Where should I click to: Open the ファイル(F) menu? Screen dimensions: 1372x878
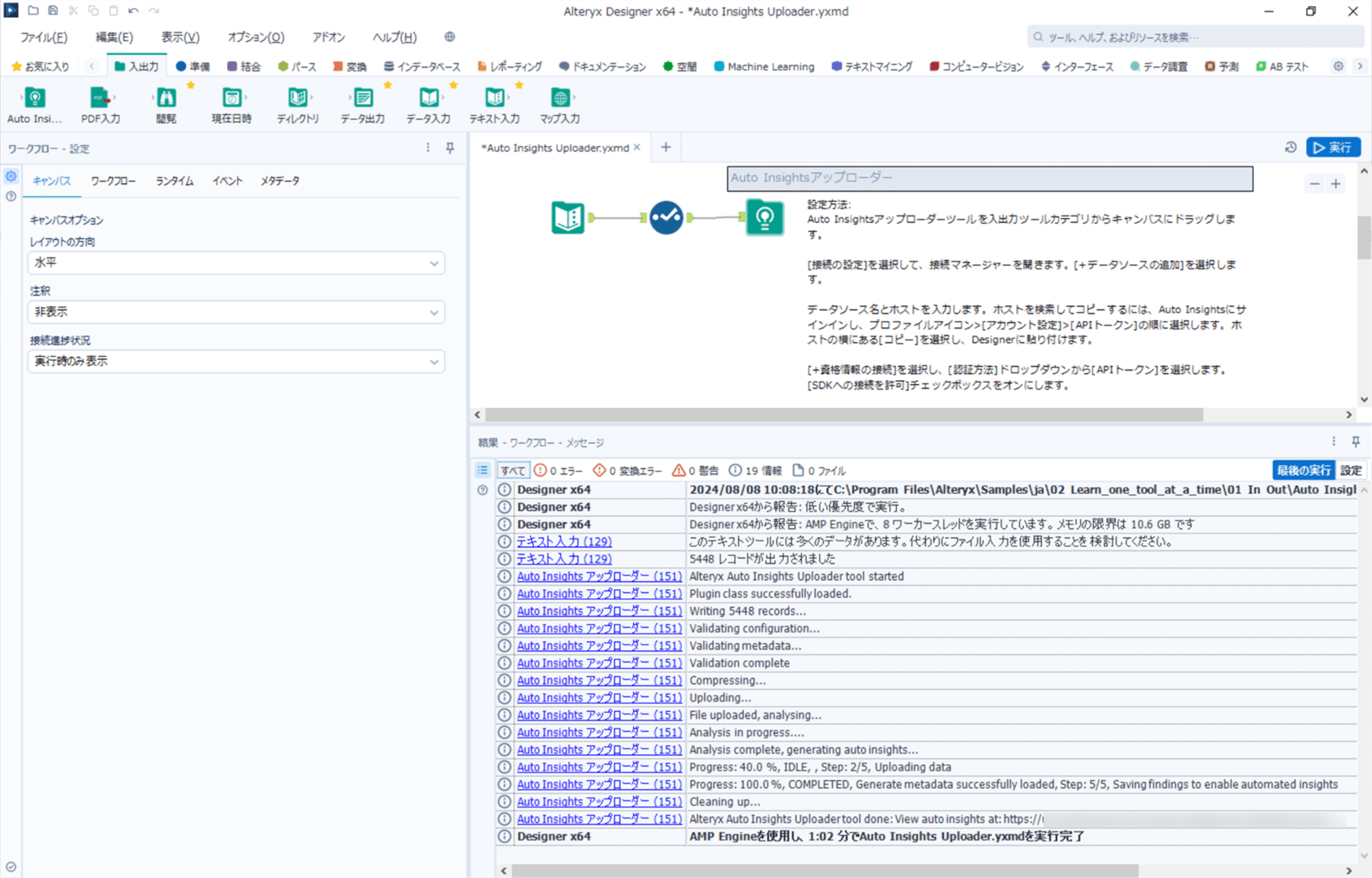click(44, 37)
